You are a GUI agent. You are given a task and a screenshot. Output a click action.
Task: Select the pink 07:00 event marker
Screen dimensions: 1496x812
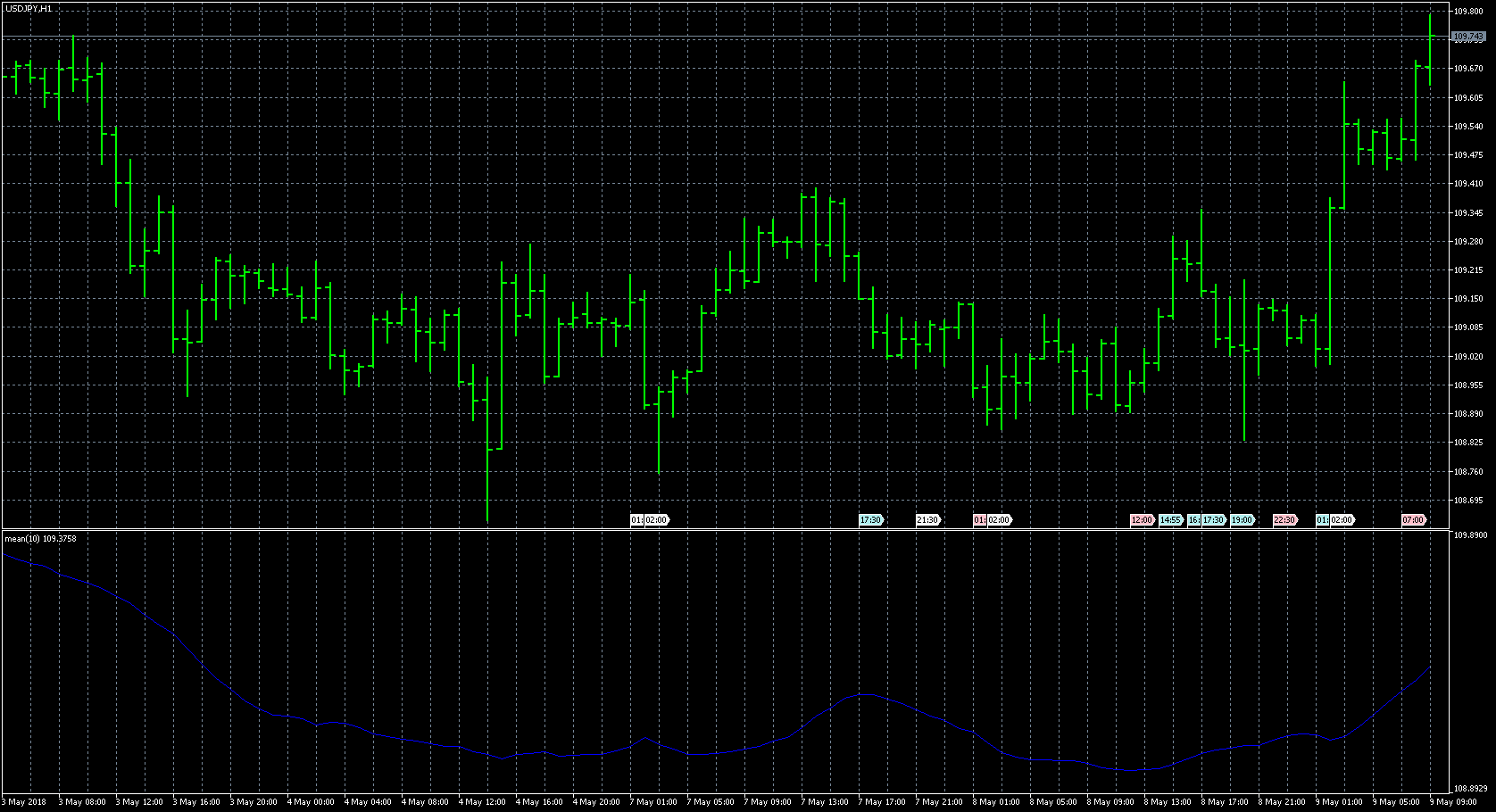click(1413, 520)
